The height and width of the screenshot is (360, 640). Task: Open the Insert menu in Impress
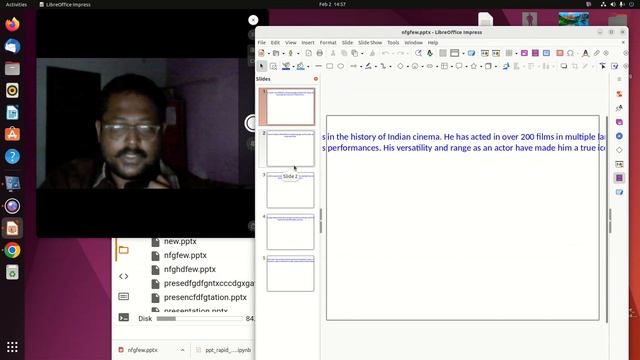(308, 42)
